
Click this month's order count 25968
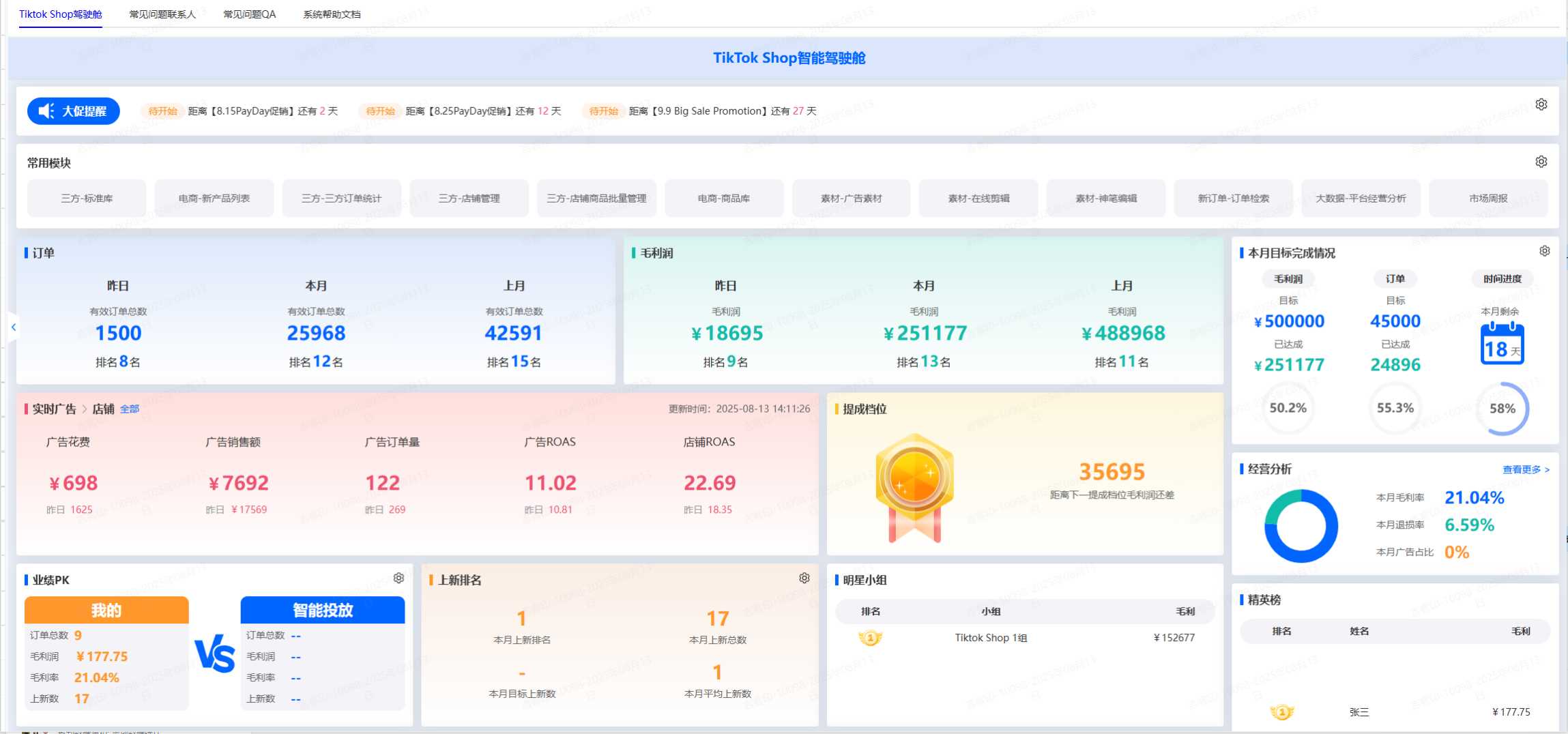316,333
